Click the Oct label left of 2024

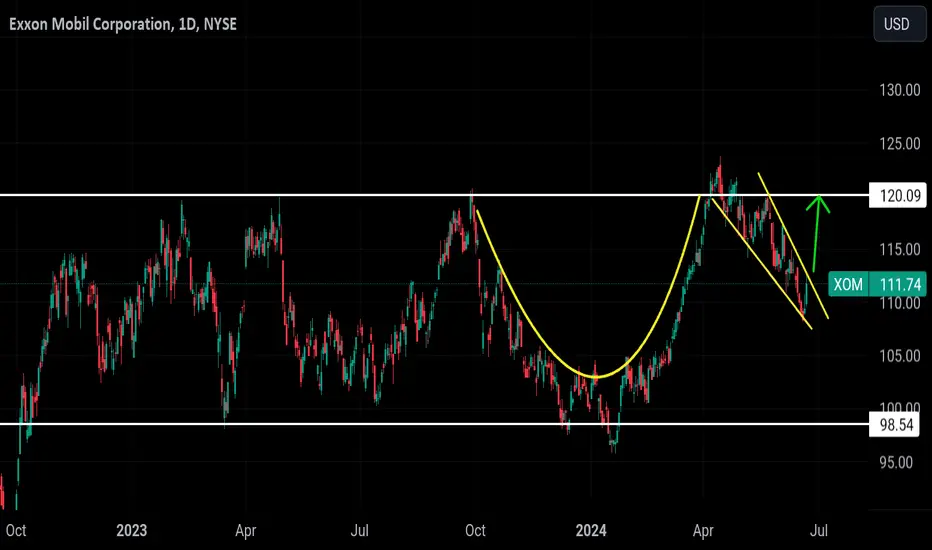475,530
